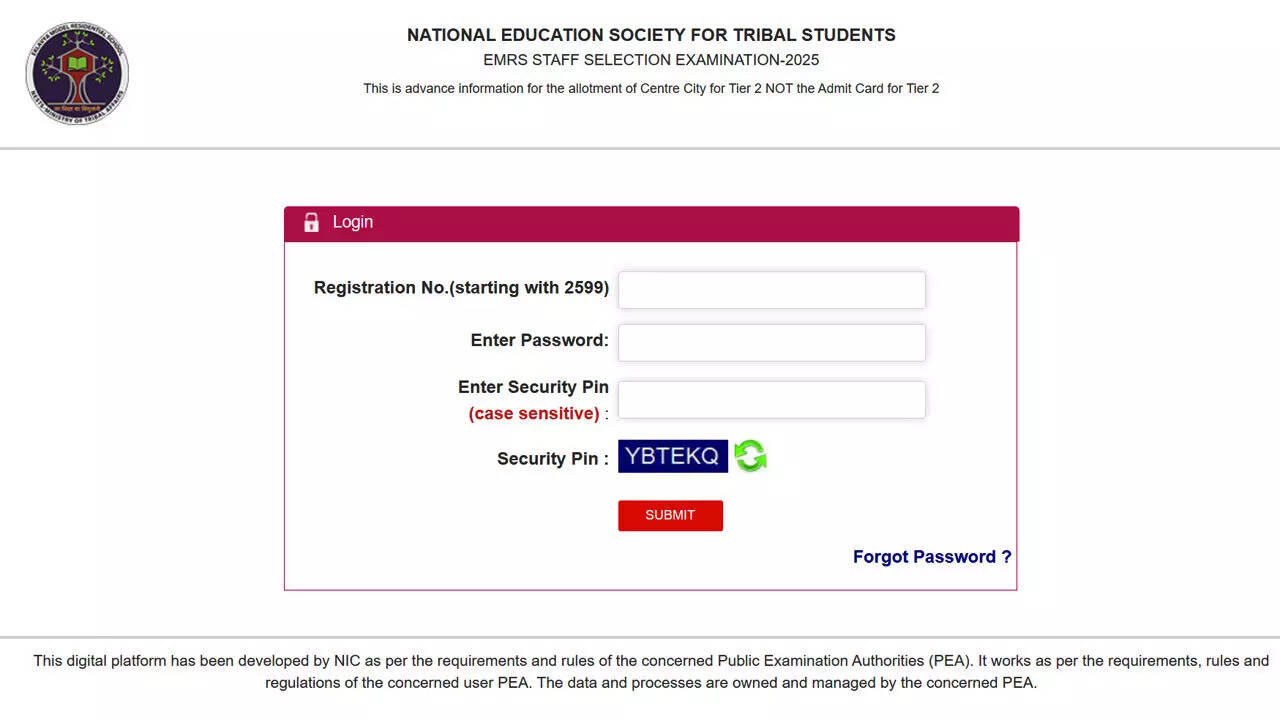Select the Enter Password input box
Viewport: 1280px width, 720px height.
pos(770,342)
